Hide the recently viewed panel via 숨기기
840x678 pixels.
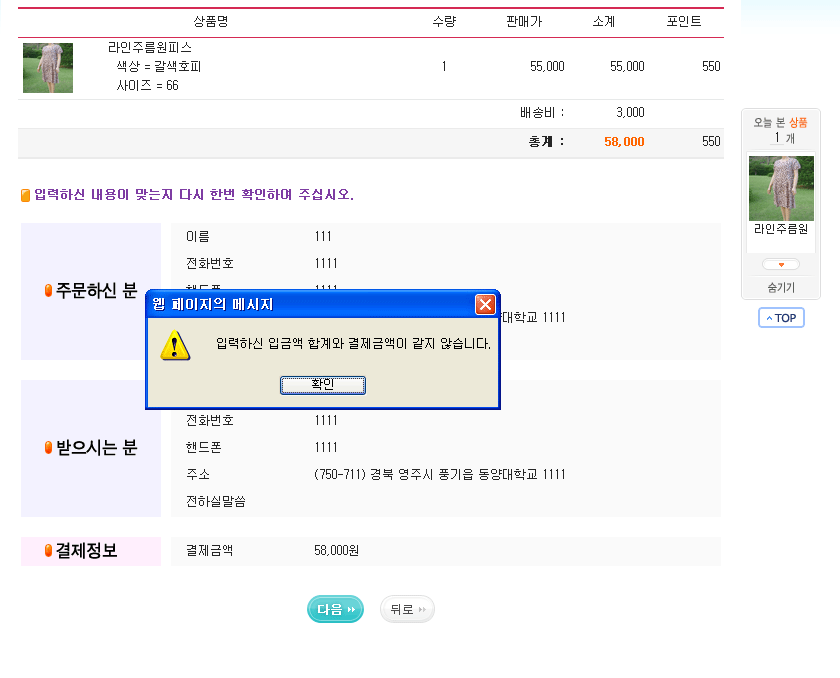point(781,287)
